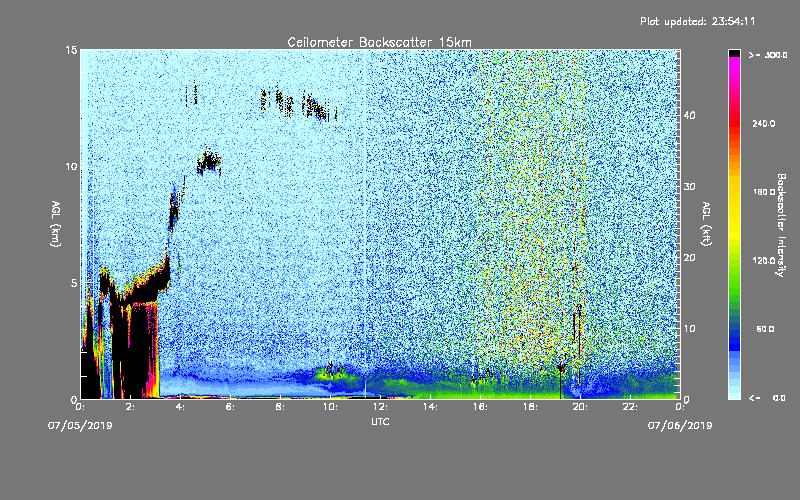Click the '14:' hour tick label

point(431,407)
